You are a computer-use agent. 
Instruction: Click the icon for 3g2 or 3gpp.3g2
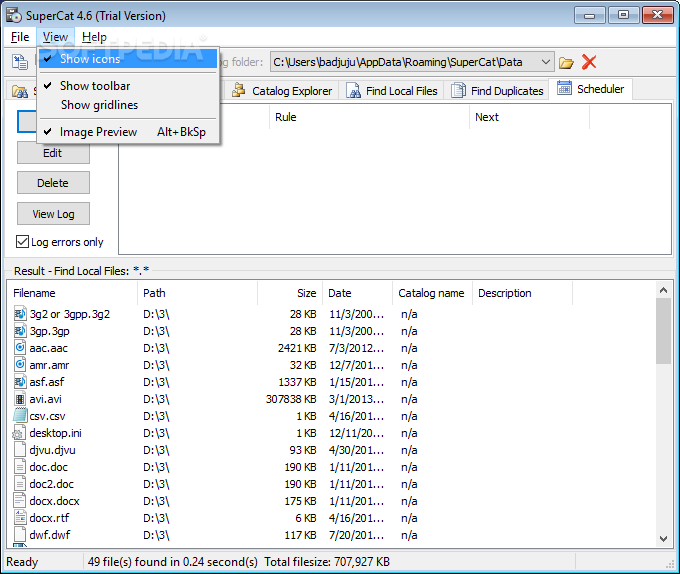tap(20, 313)
